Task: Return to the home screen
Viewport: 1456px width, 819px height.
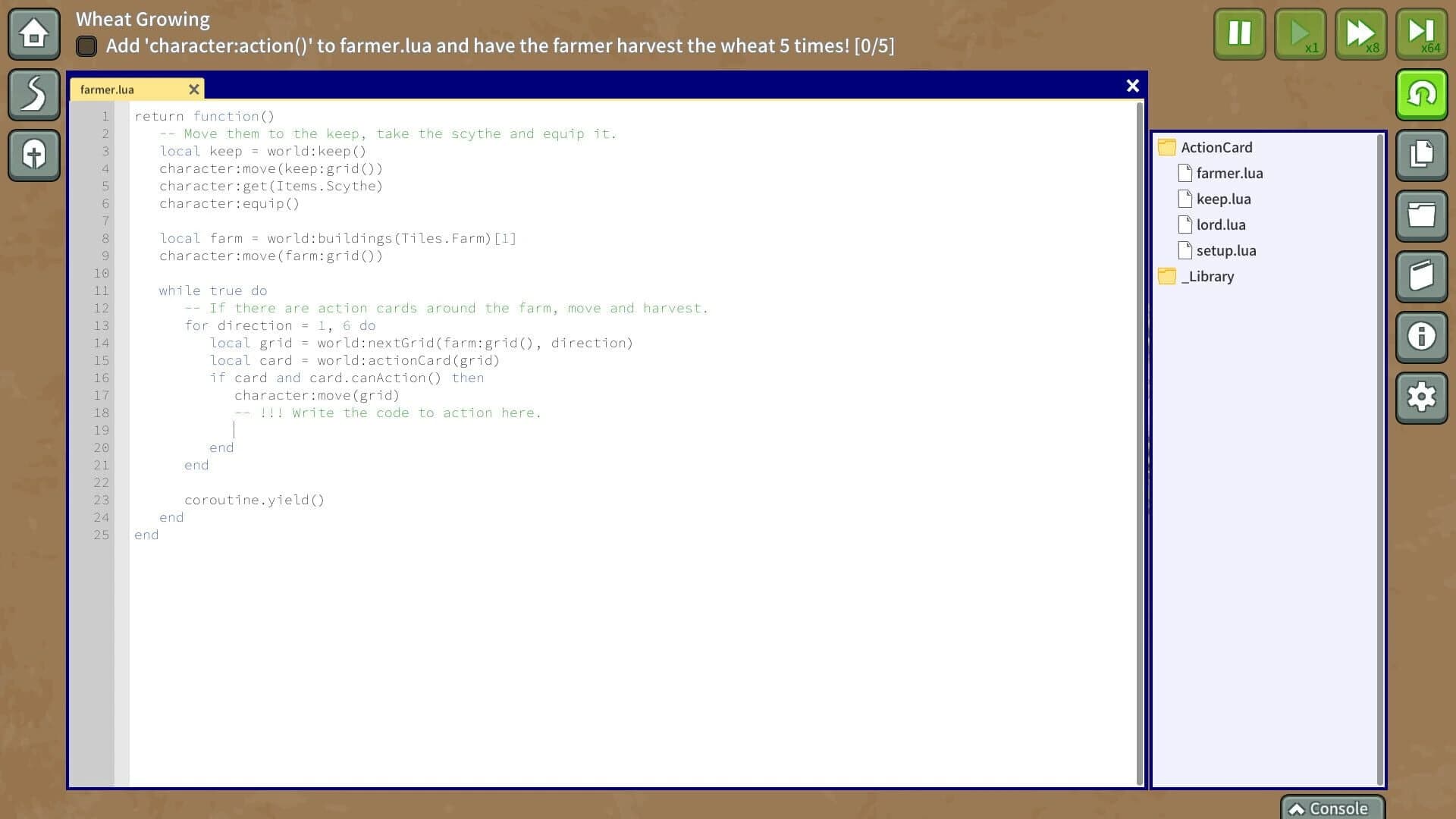Action: [33, 33]
